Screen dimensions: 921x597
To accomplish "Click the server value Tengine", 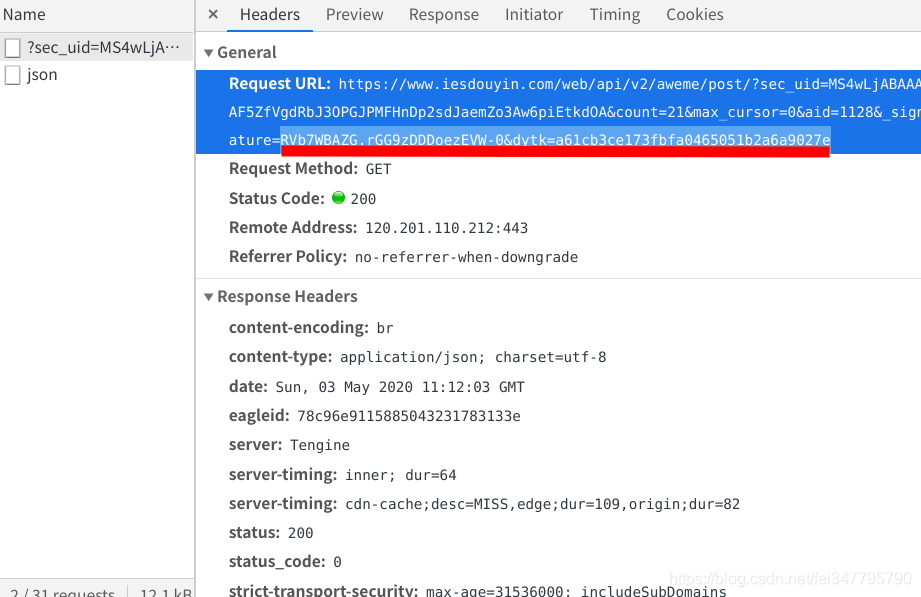I will 320,445.
